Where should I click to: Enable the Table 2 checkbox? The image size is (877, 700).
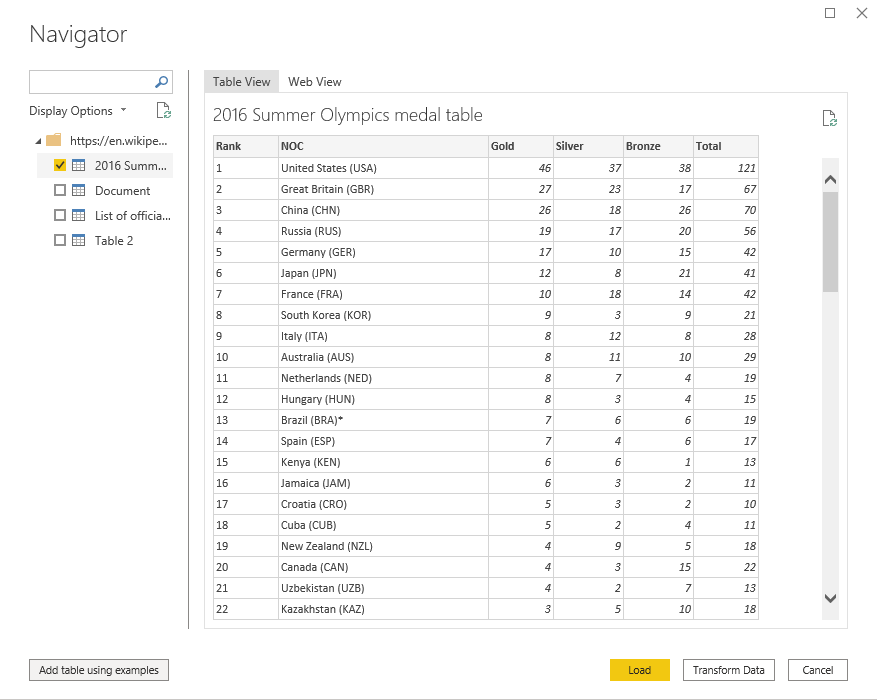tap(60, 240)
